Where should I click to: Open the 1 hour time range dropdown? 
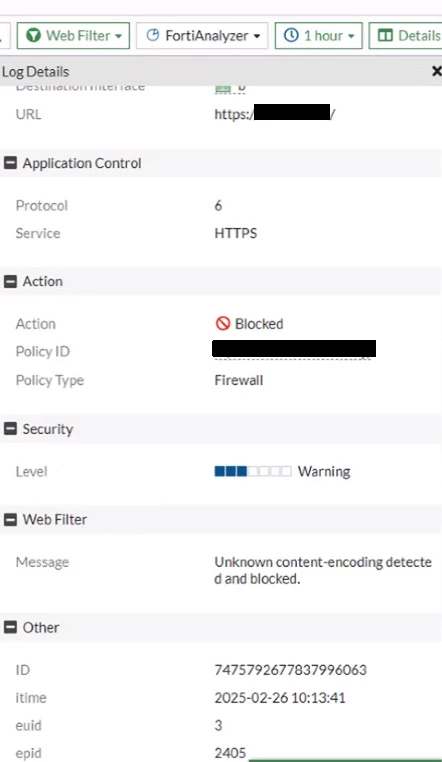click(x=319, y=35)
